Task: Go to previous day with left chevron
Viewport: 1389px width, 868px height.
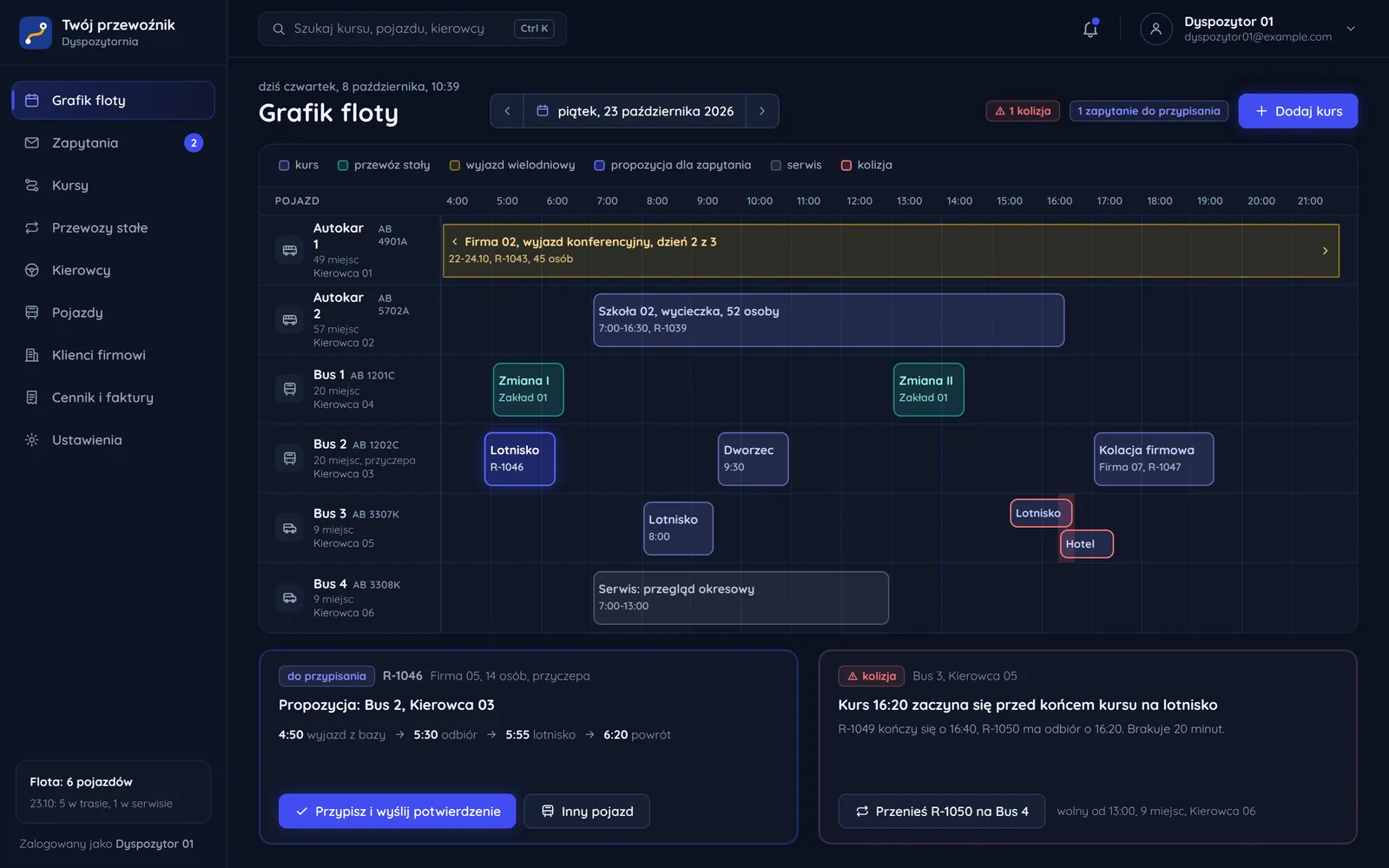Action: [507, 111]
